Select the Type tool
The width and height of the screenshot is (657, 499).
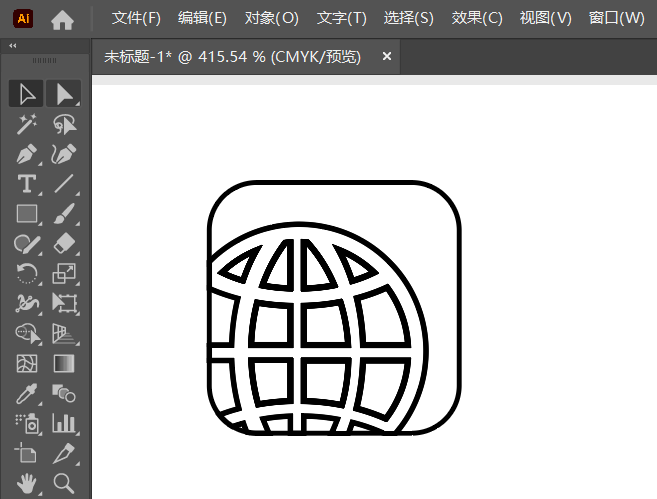pos(27,184)
